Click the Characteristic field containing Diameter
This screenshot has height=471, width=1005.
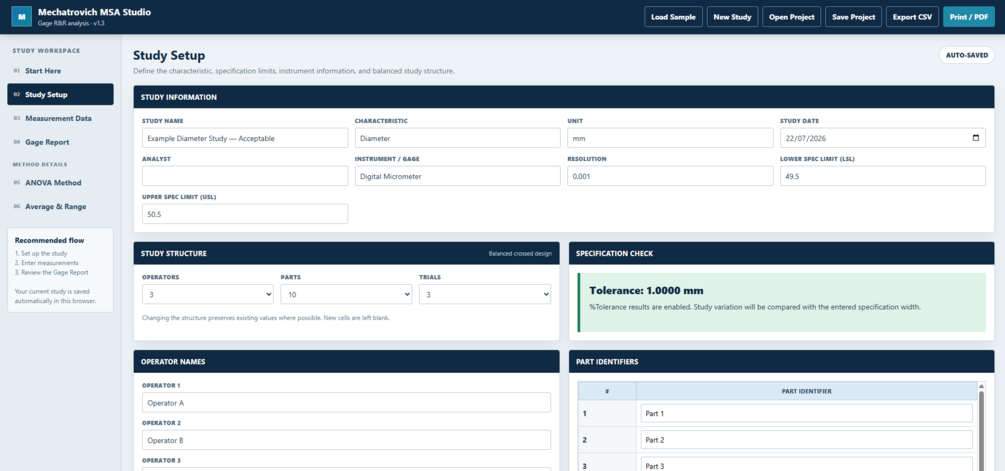(x=458, y=138)
